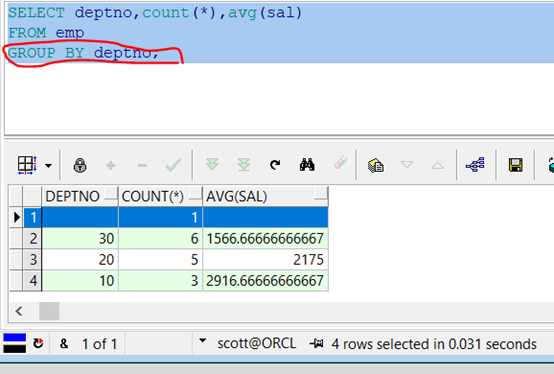
Task: Click the insert record plus icon
Action: (x=111, y=165)
